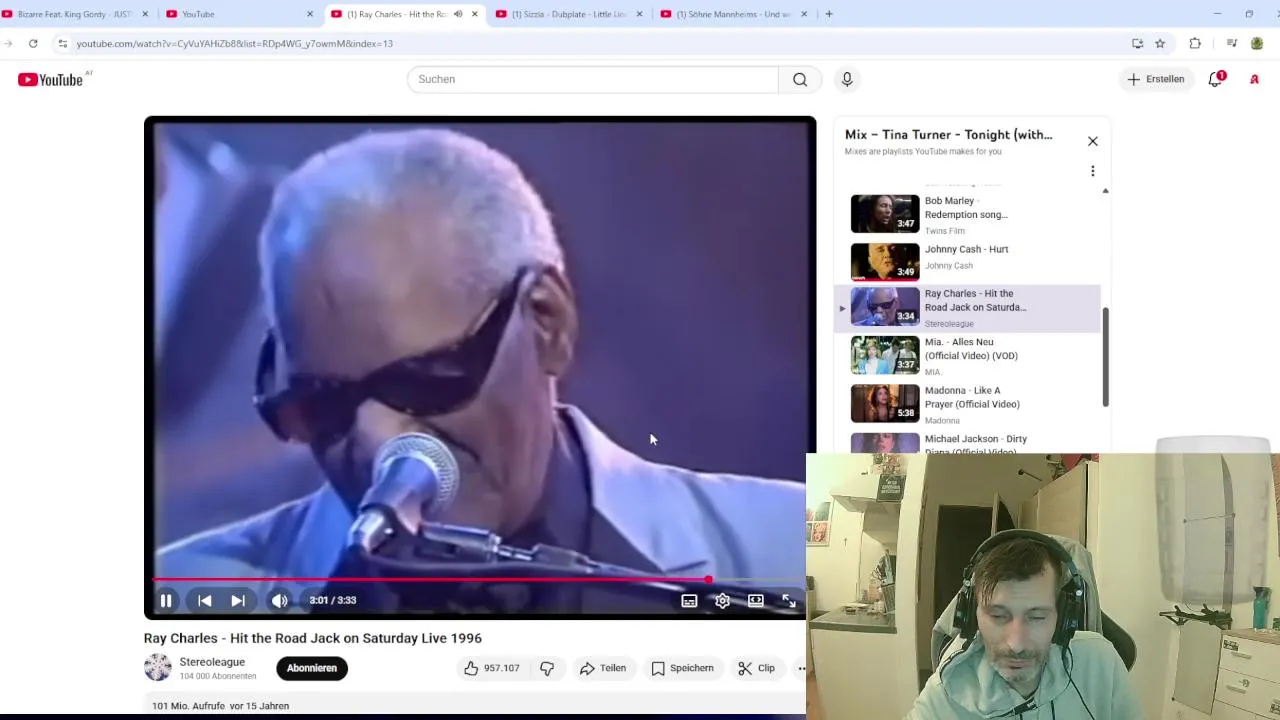Image resolution: width=1280 pixels, height=720 pixels.
Task: Switch to the Sizzla - Dubplate tab
Action: [x=570, y=14]
